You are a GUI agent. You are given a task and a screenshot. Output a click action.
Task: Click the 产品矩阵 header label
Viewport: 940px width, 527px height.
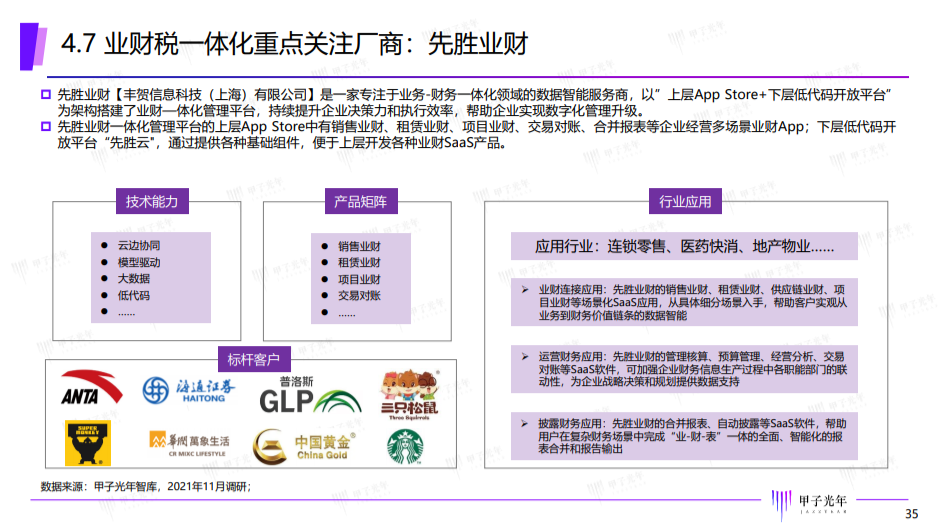360,202
